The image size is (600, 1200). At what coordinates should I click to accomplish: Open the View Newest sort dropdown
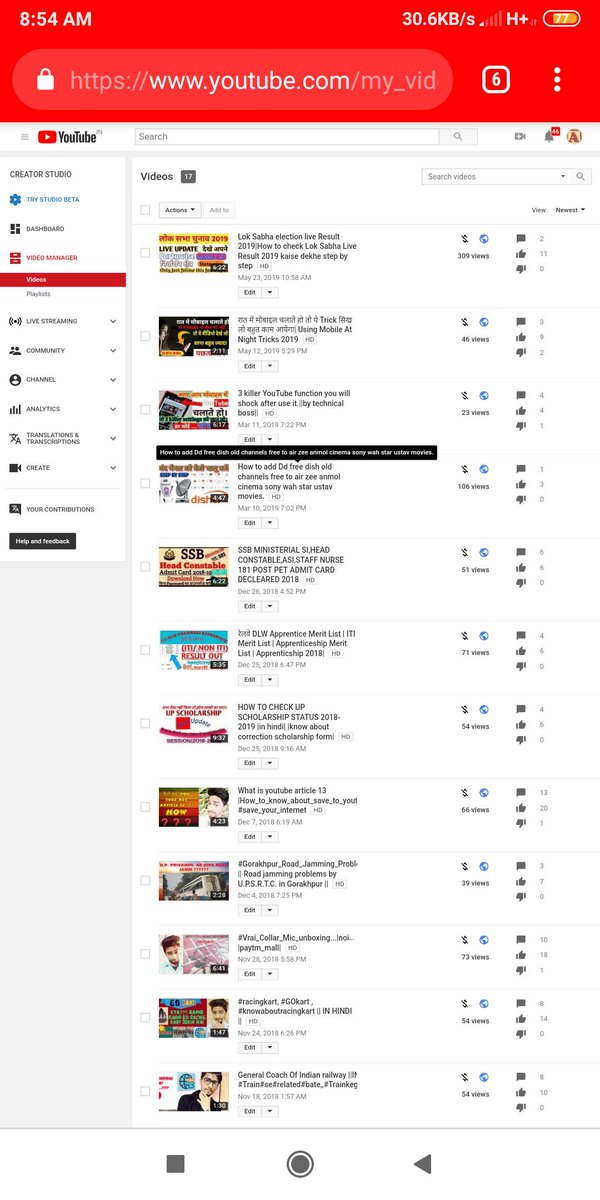click(x=570, y=210)
